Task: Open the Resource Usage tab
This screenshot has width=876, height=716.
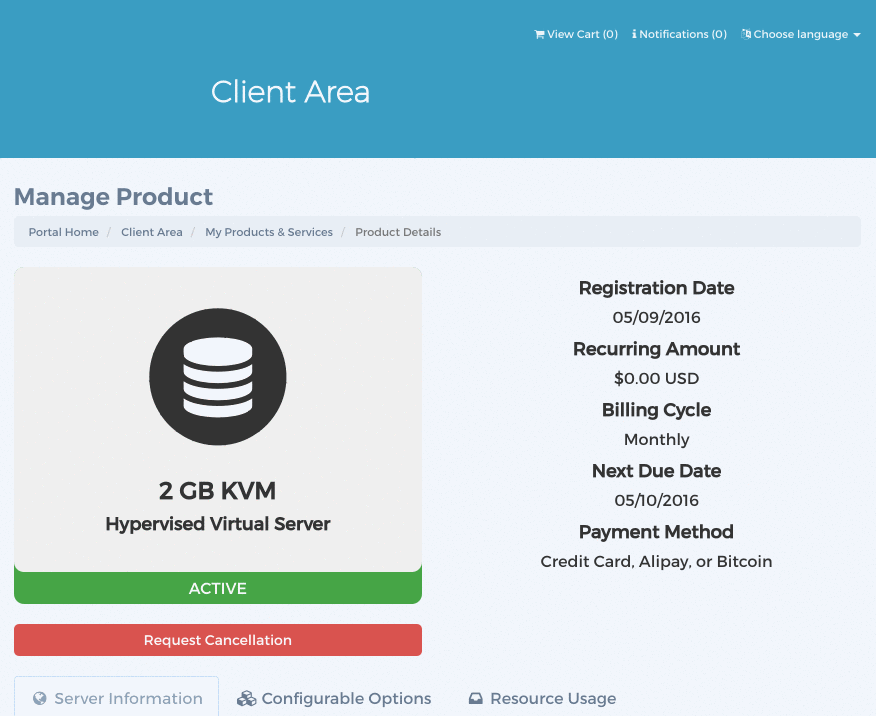Action: point(542,698)
